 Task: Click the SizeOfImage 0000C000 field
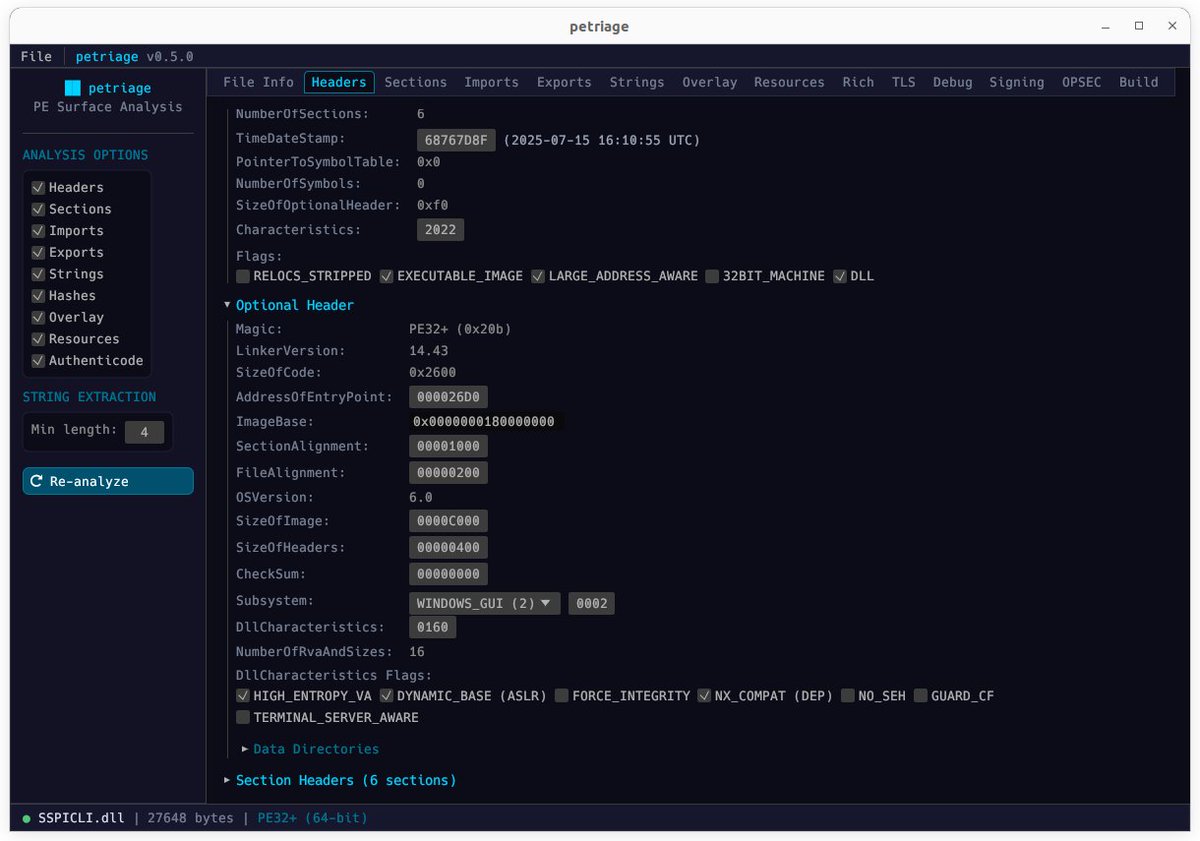[x=448, y=521]
